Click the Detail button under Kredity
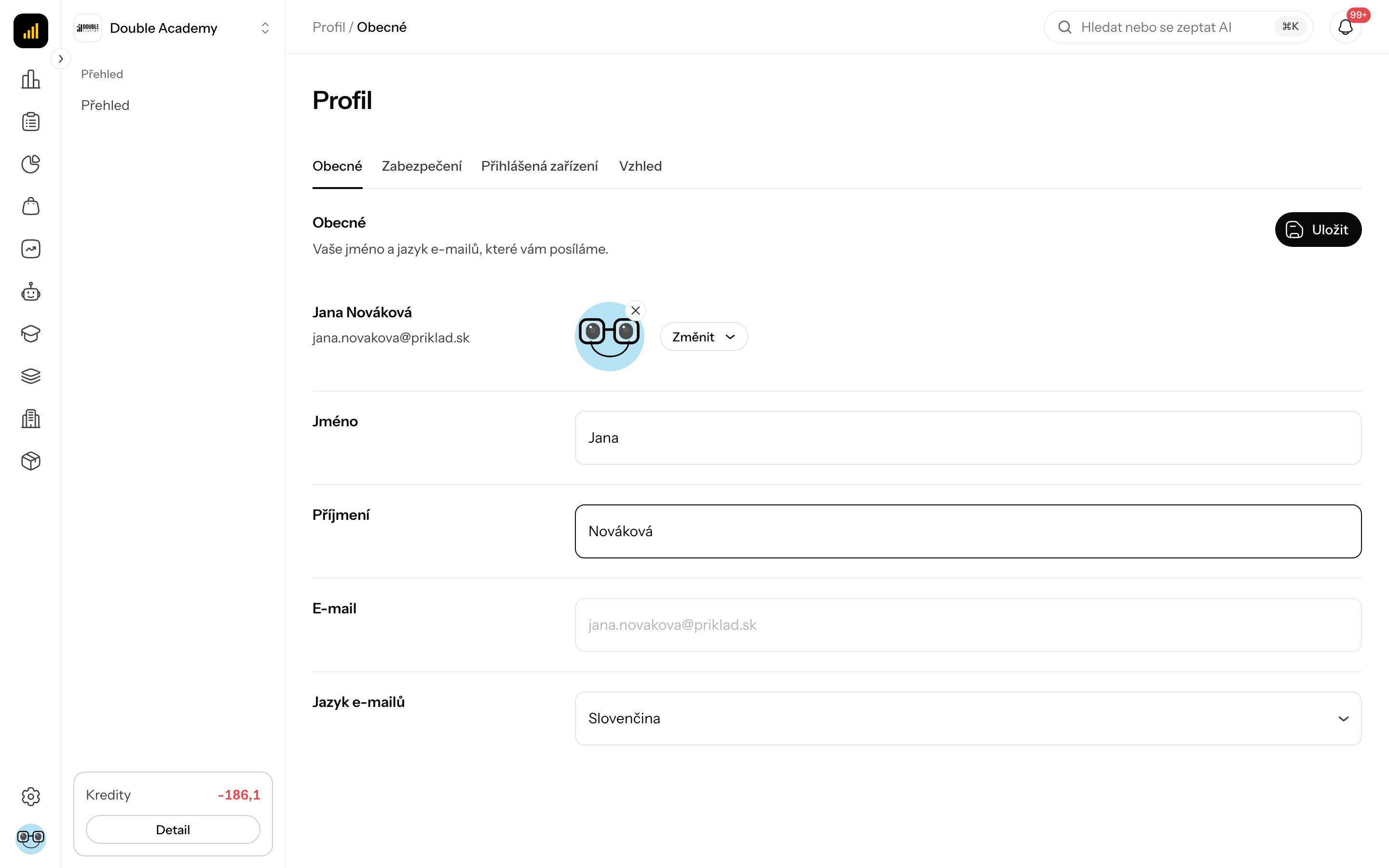Viewport: 1389px width, 868px height. point(173,829)
